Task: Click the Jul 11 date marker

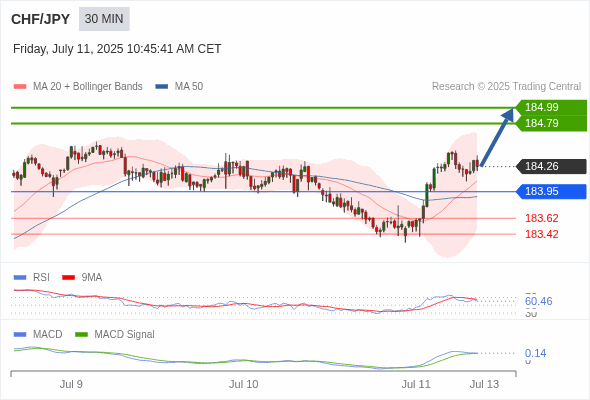Action: (416, 384)
